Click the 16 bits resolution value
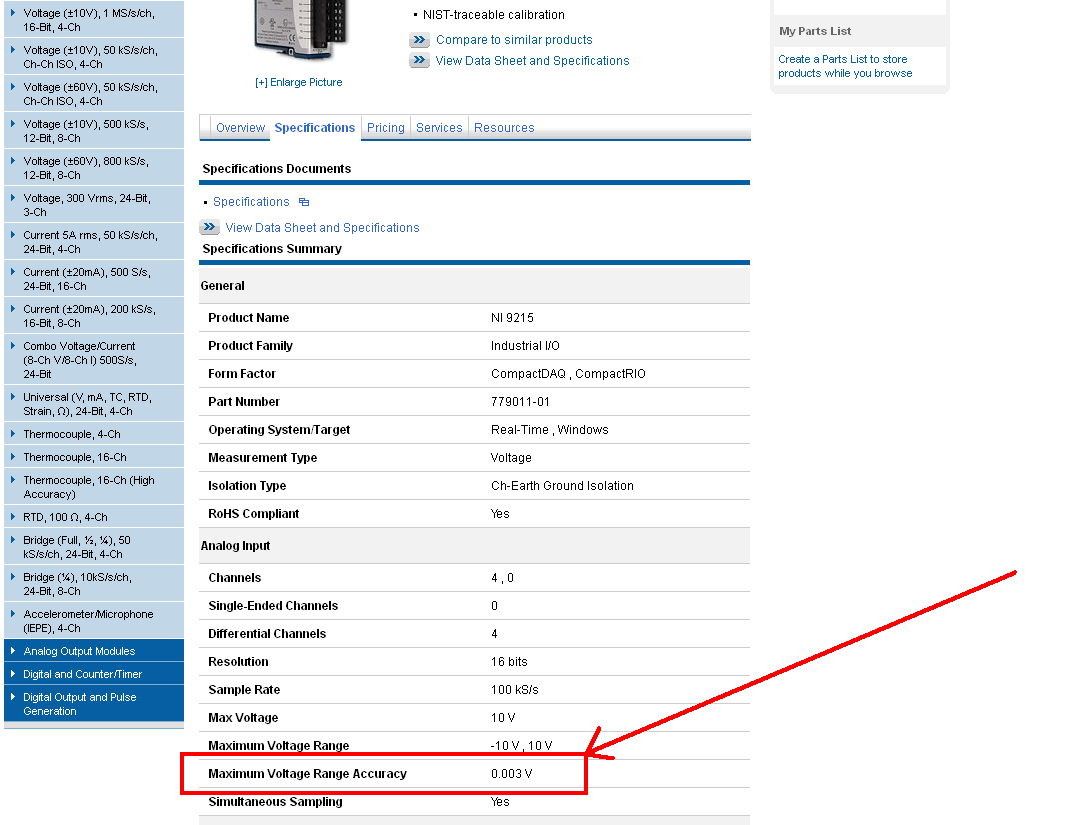Screen dimensions: 1079x825 pos(509,662)
